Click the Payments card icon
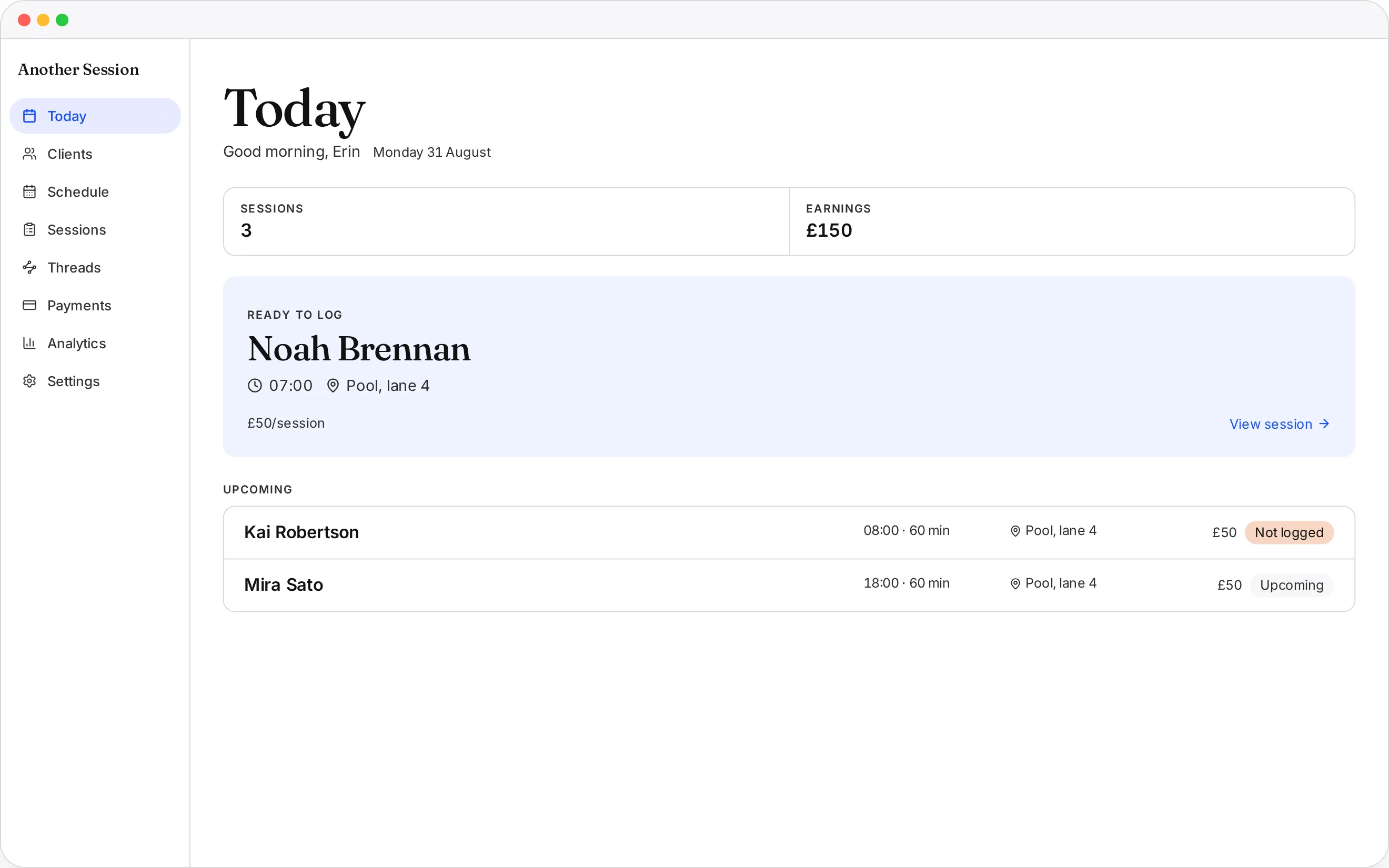This screenshot has width=1389, height=868. 29,306
